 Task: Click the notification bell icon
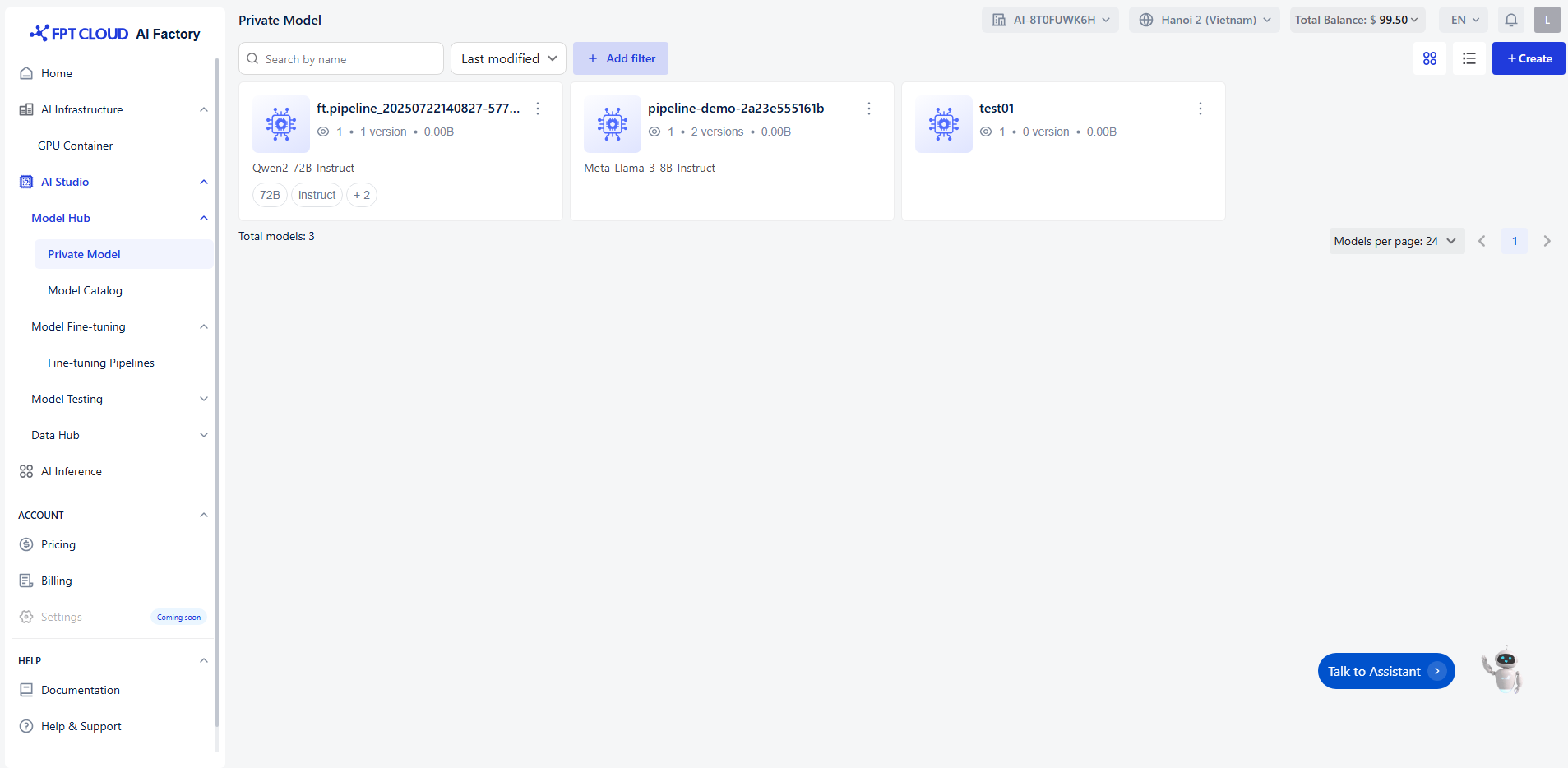1510,20
